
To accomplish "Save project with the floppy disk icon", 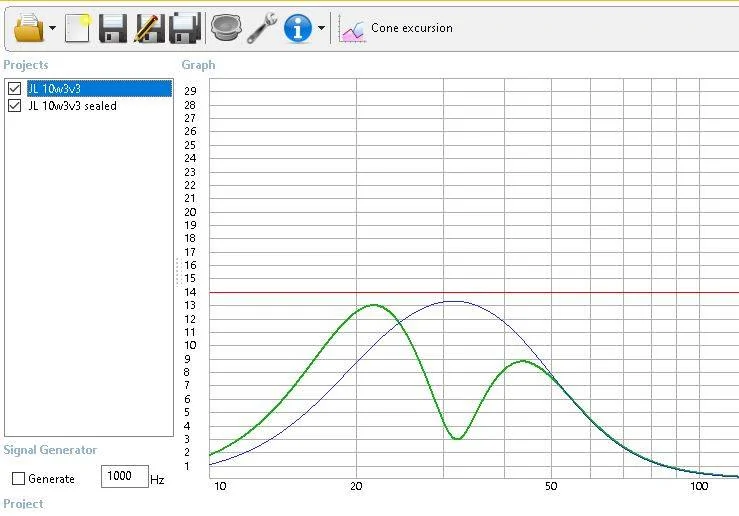I will [x=113, y=28].
